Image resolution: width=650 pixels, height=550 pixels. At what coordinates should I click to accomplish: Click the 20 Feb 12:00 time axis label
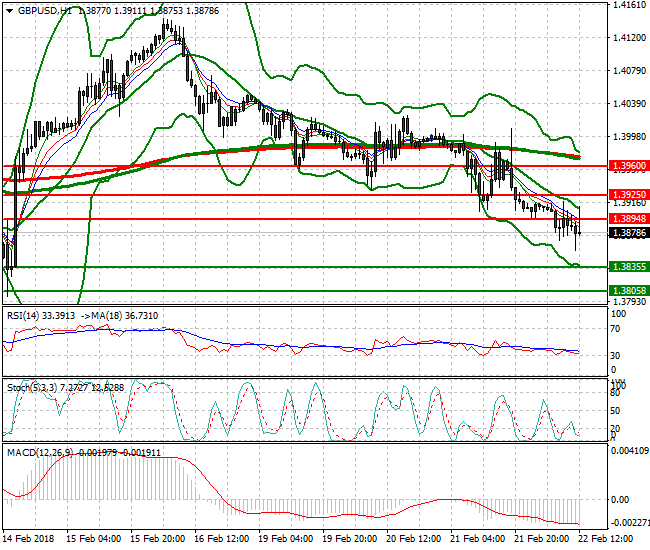pos(414,539)
